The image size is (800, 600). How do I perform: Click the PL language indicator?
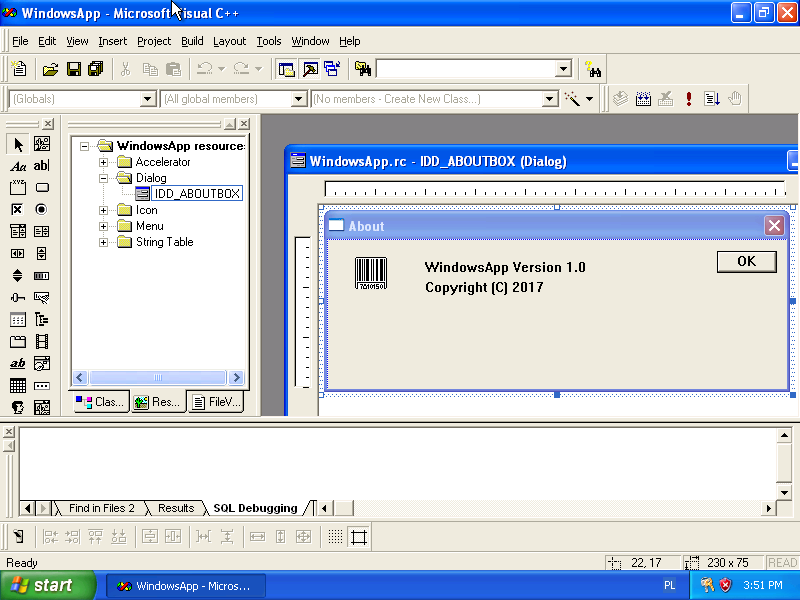670,586
